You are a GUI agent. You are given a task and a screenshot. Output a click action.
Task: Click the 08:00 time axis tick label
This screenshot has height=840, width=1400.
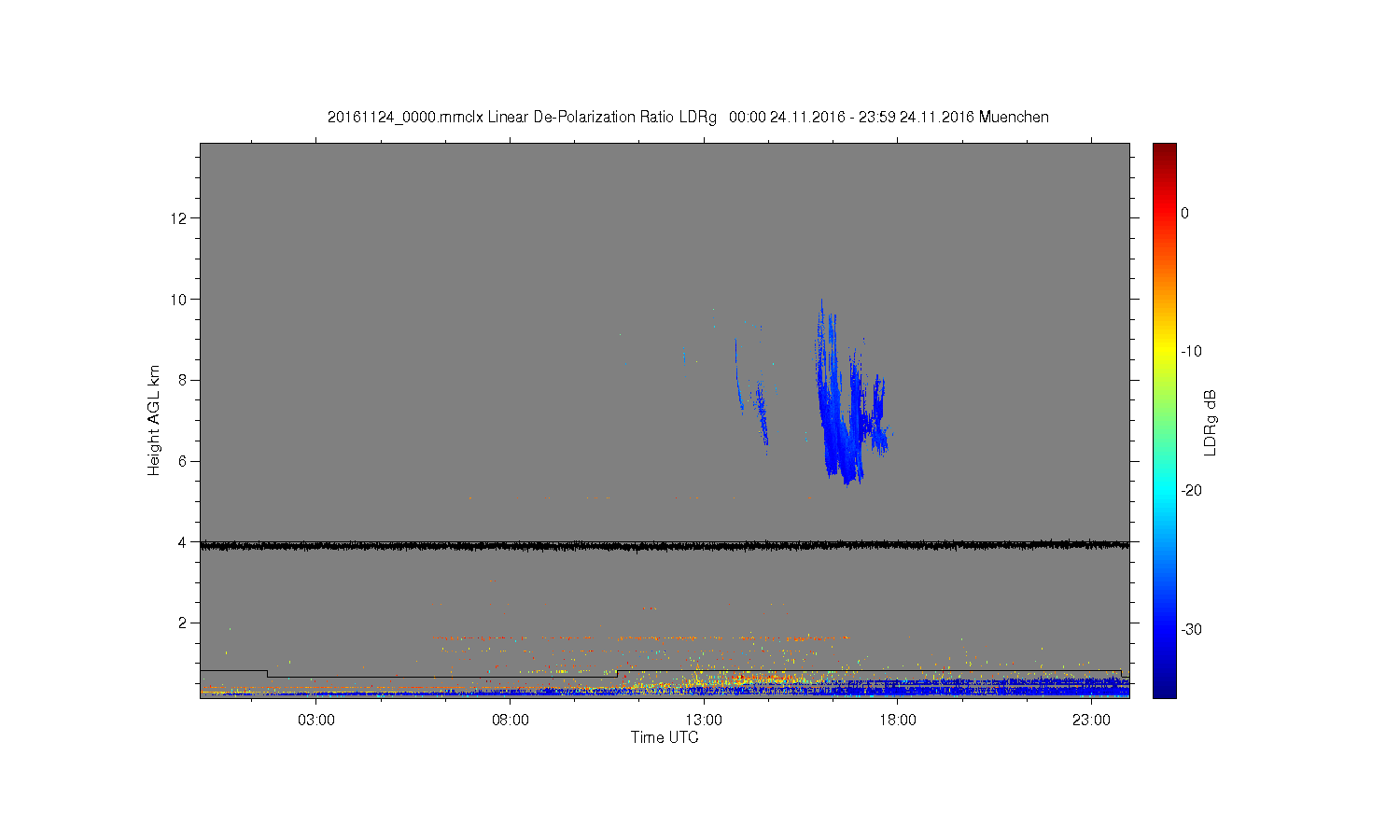[x=511, y=721]
